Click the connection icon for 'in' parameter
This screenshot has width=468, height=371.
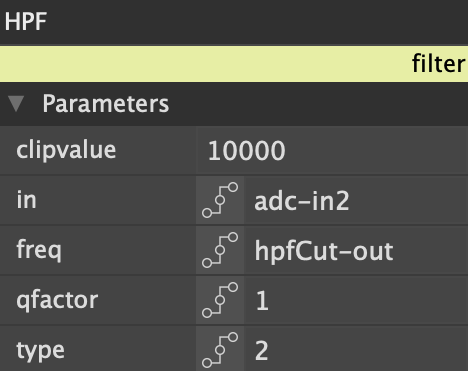tap(220, 200)
